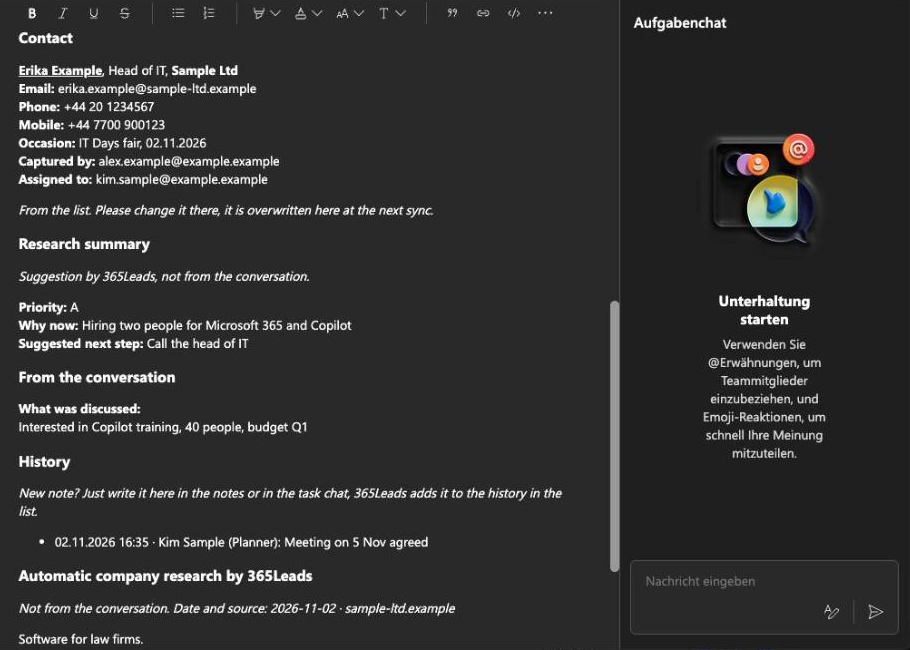Expand the font color dropdown arrow

(317, 13)
